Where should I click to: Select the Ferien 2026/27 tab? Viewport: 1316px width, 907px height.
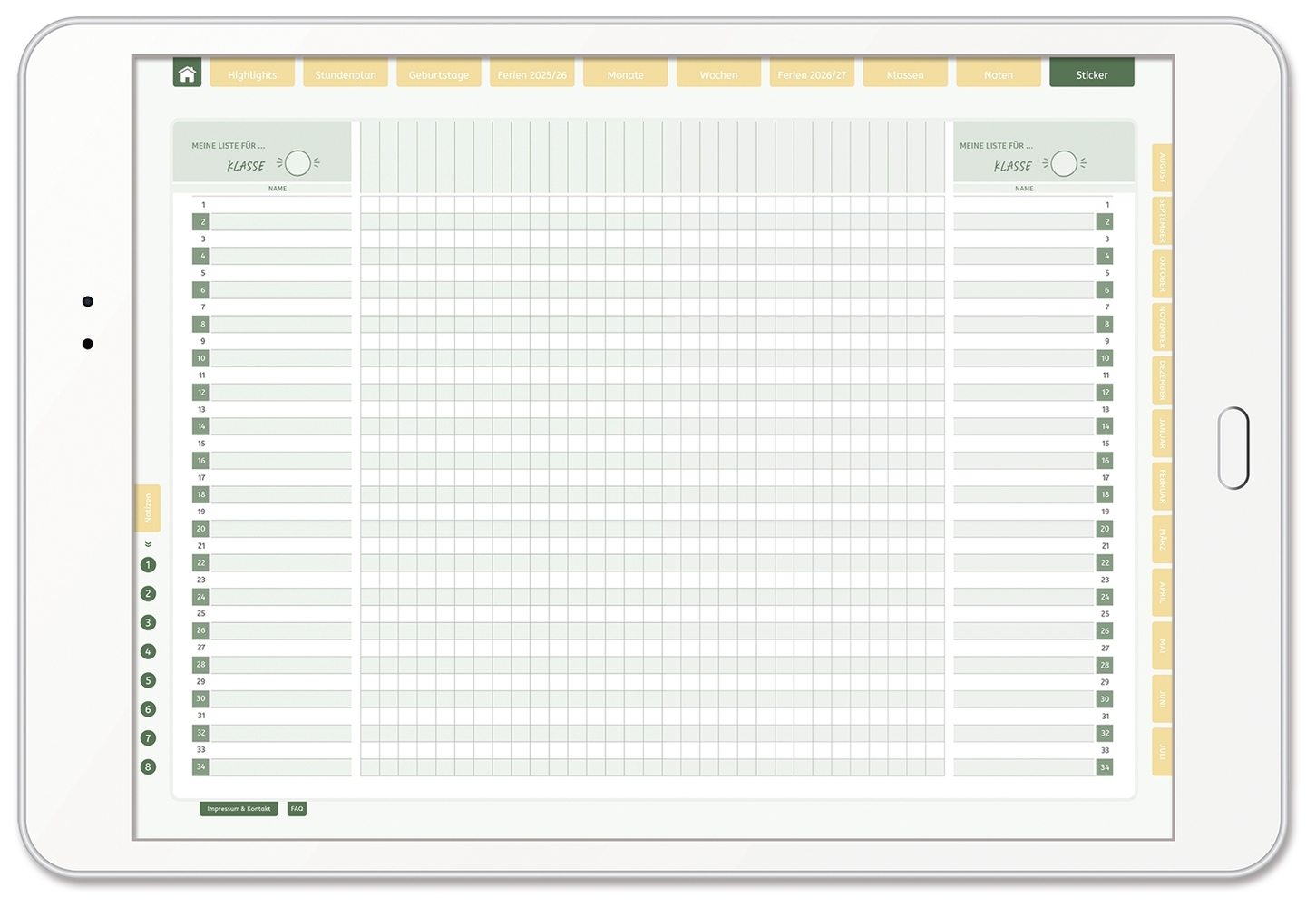(x=812, y=74)
